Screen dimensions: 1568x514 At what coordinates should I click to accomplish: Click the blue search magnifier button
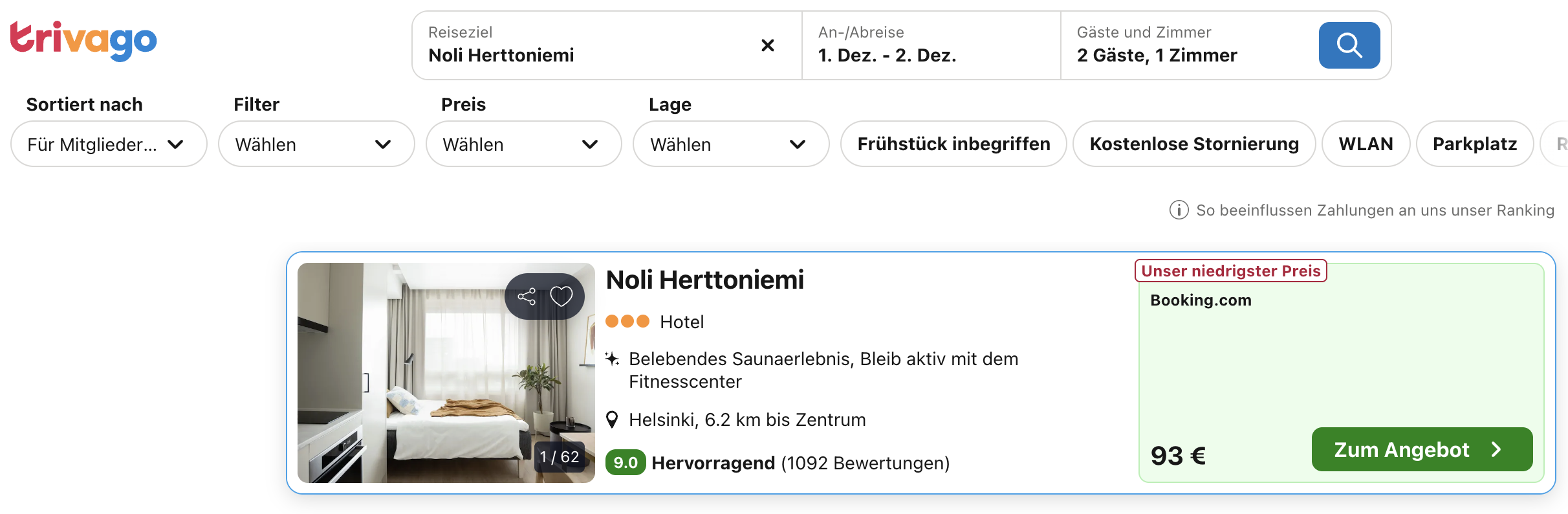1349,45
